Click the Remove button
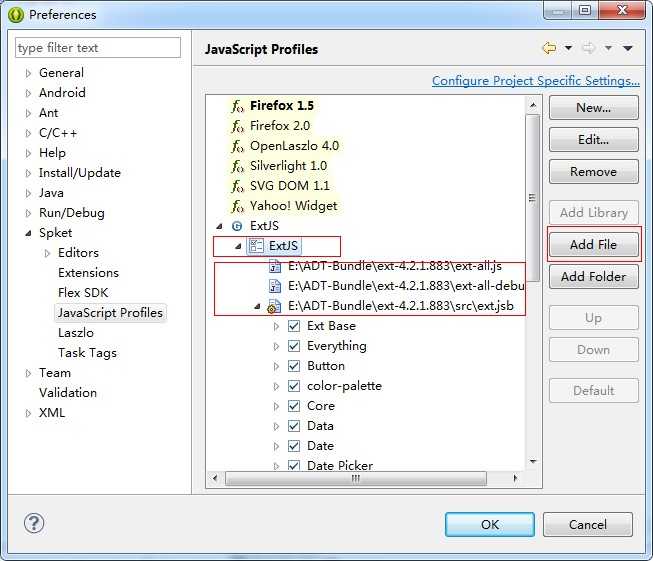653x561 pixels. point(593,172)
